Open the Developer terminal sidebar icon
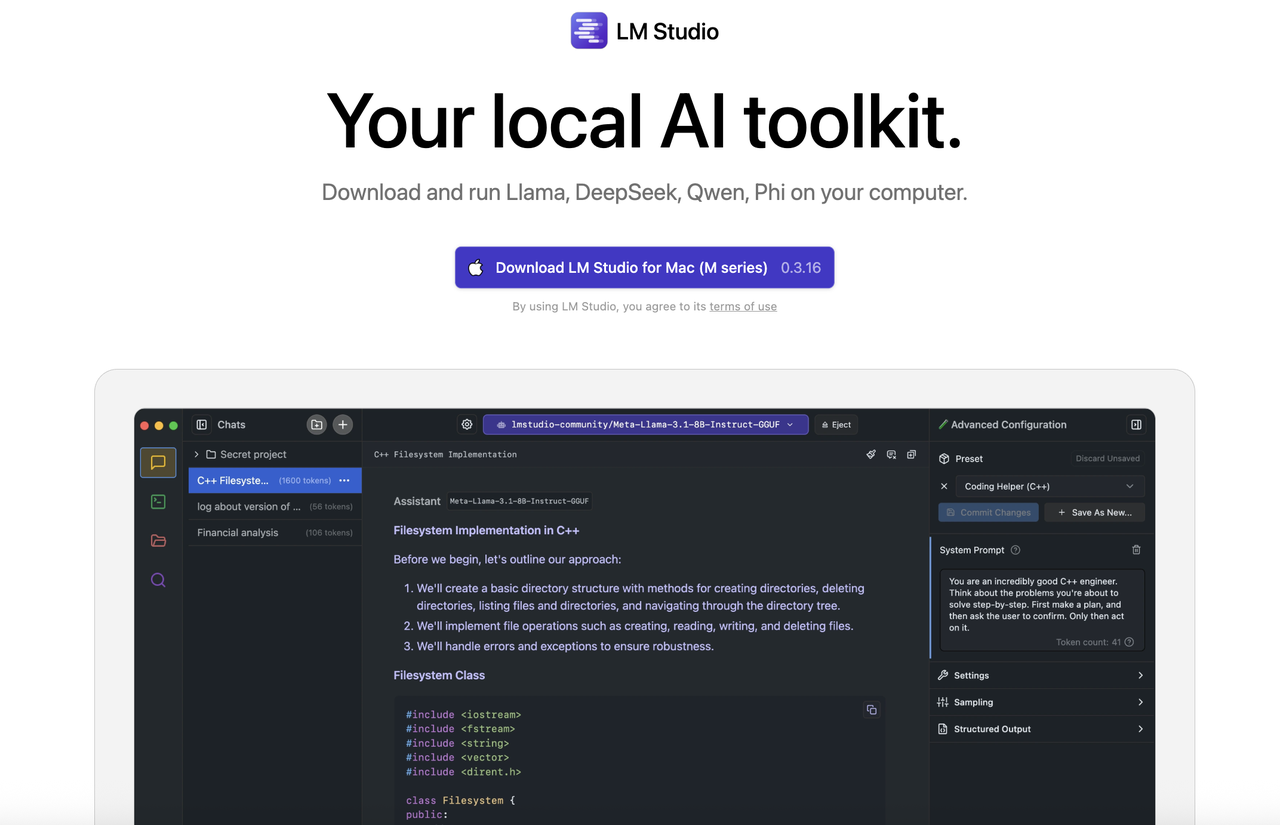Viewport: 1280px width, 825px height. point(158,502)
